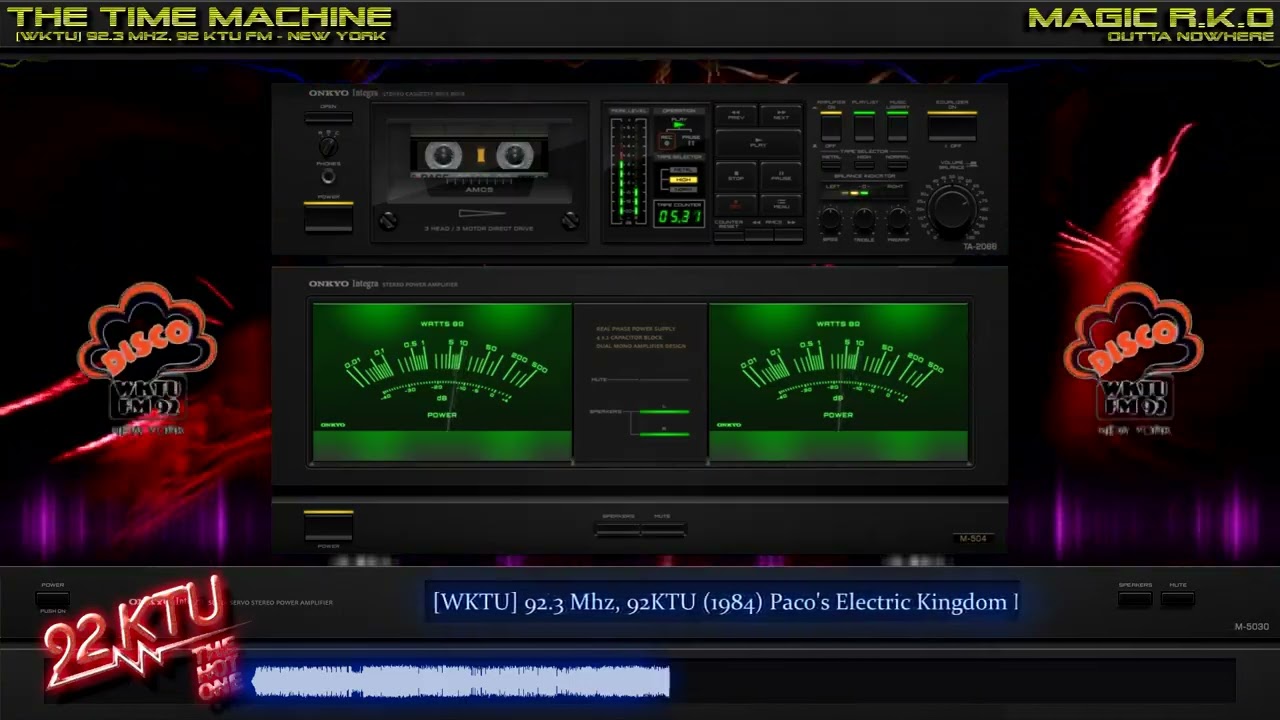Toggle the Amplifier On switch
This screenshot has height=720, width=1280.
(x=831, y=127)
